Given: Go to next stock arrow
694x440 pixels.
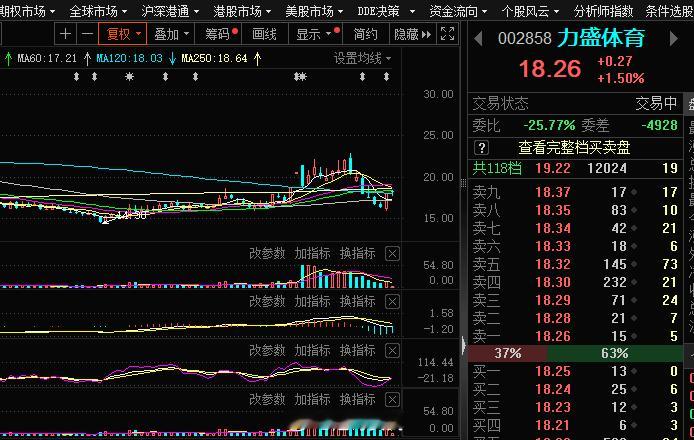Looking at the screenshot, I should pos(673,39).
